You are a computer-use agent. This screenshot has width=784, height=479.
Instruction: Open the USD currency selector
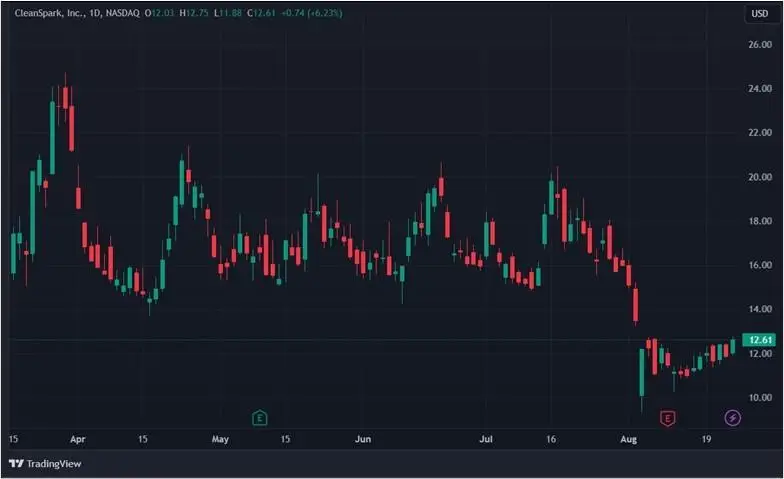[759, 13]
